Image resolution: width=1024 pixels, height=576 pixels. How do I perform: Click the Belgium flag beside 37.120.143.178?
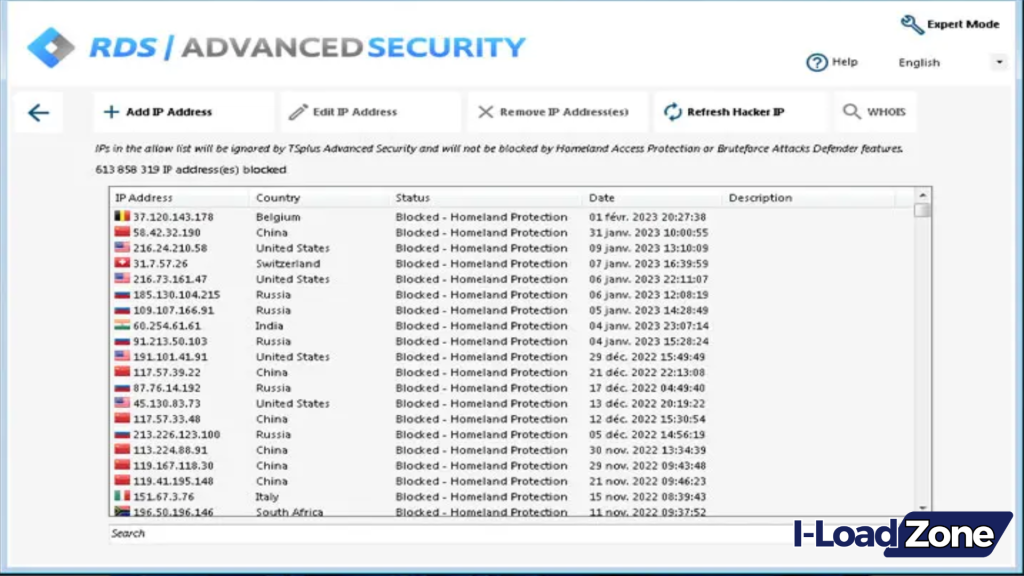(x=122, y=217)
